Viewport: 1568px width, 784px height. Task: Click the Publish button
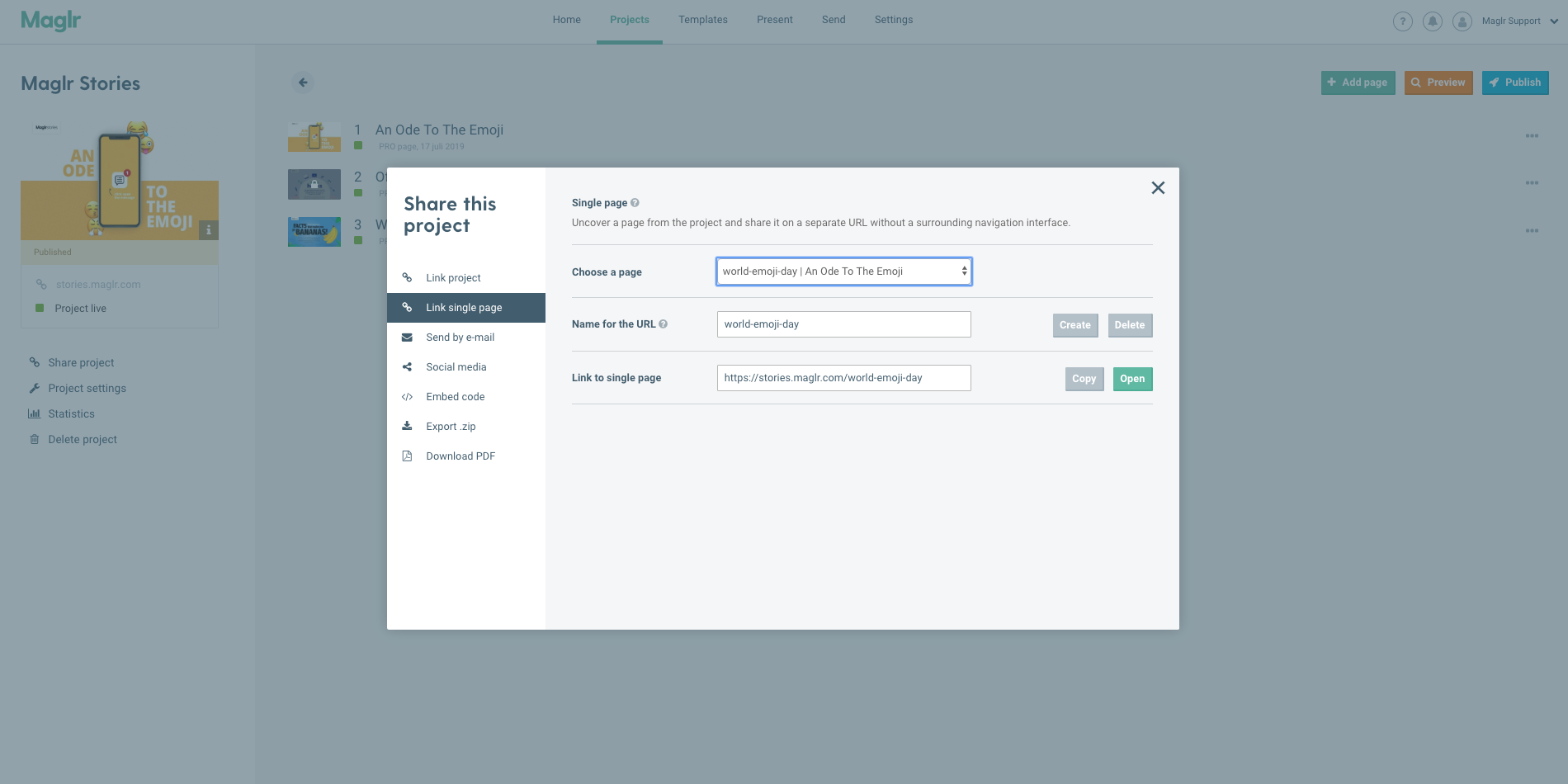click(x=1514, y=82)
